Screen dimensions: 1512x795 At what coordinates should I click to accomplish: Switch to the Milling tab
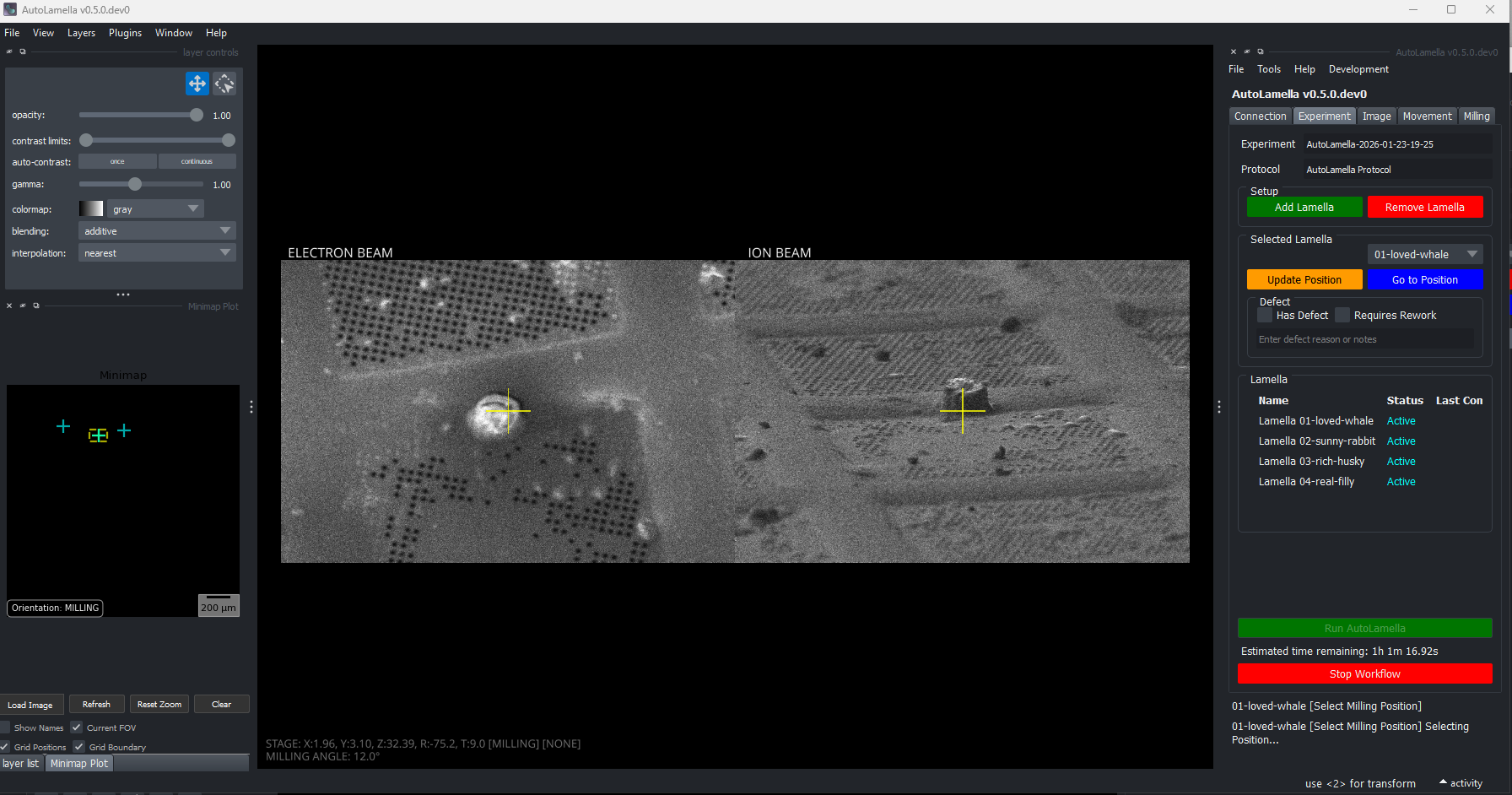pyautogui.click(x=1477, y=116)
